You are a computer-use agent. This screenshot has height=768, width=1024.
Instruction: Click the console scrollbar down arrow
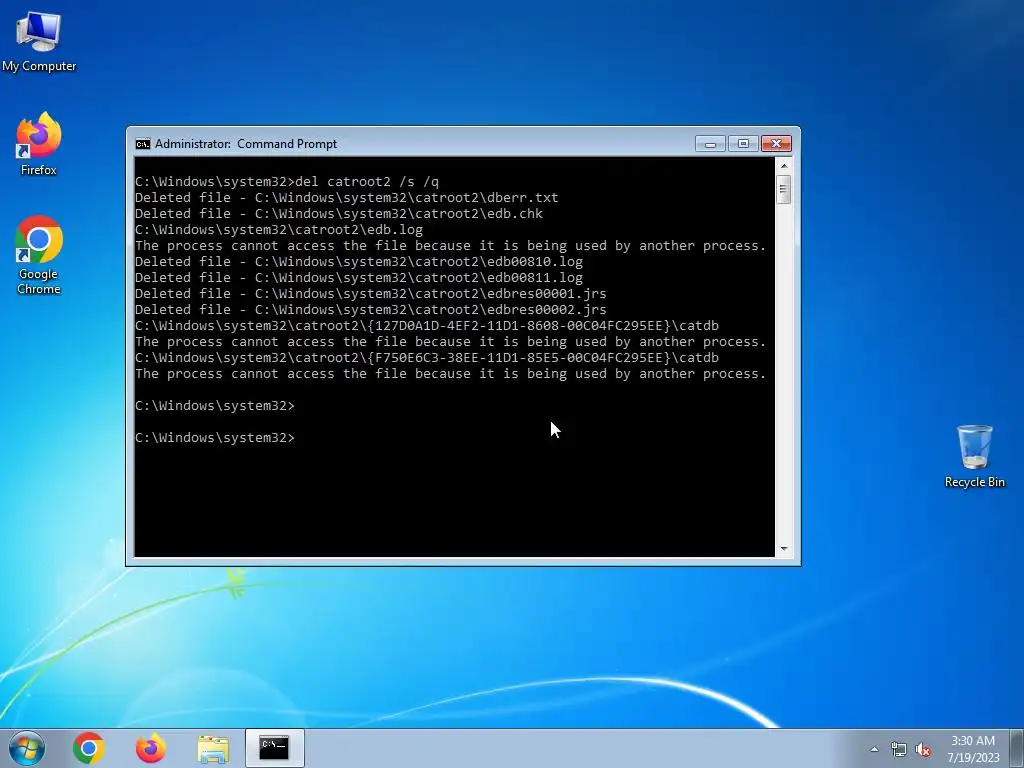[x=784, y=549]
